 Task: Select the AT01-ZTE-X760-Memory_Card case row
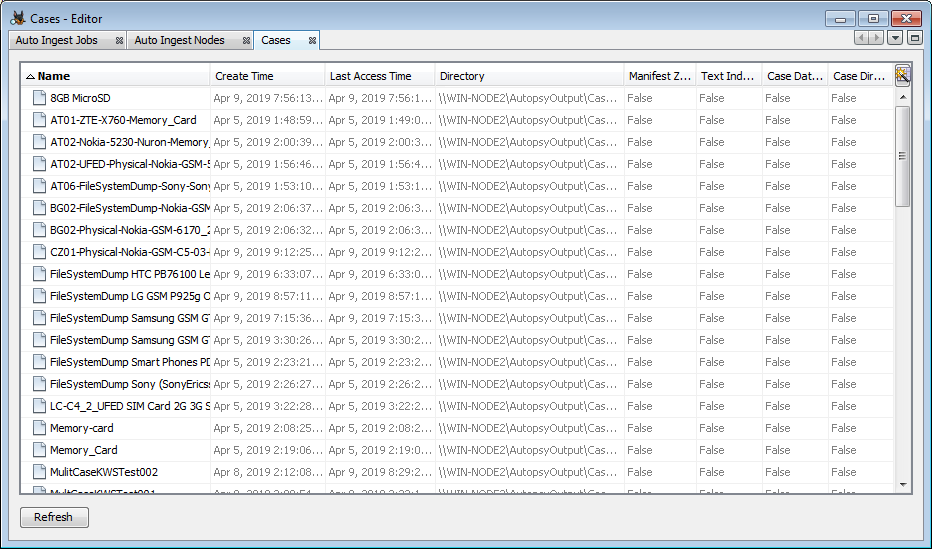click(x=123, y=120)
